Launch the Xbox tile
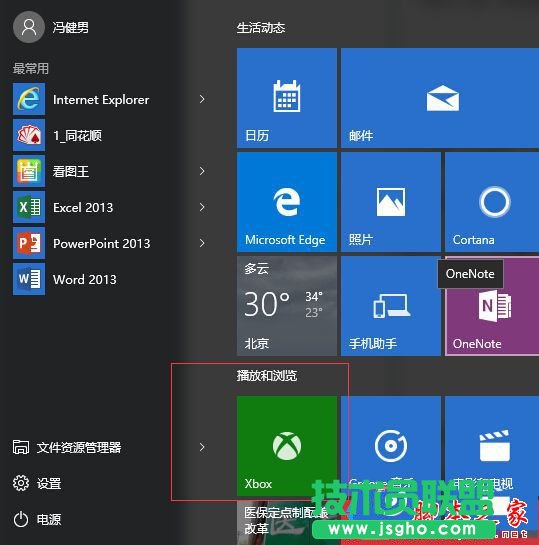This screenshot has width=539, height=545. click(287, 446)
